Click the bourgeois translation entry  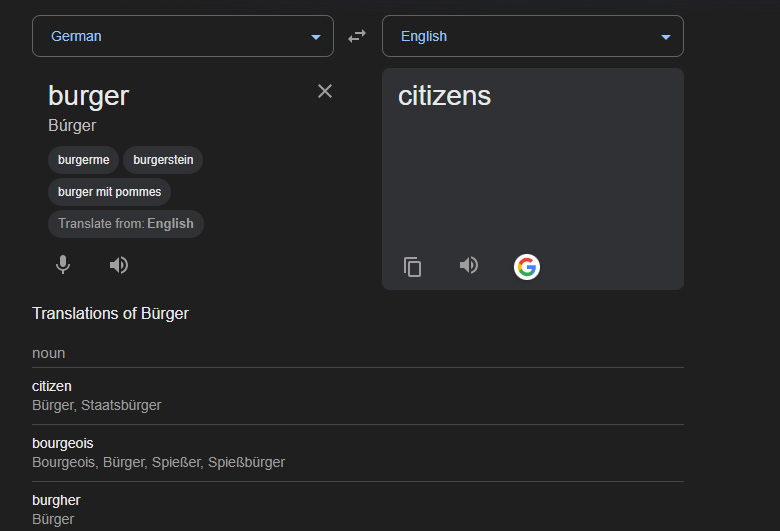coord(63,443)
